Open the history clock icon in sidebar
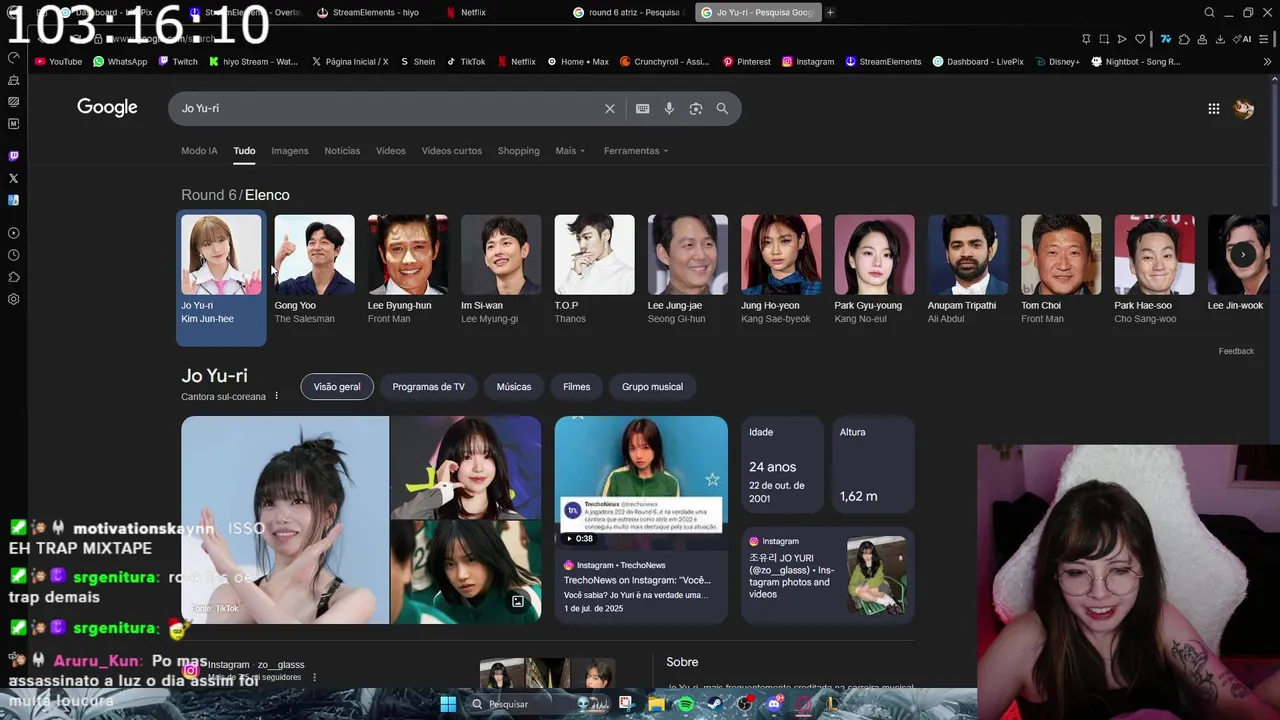Viewport: 1280px width, 720px height. click(x=13, y=255)
